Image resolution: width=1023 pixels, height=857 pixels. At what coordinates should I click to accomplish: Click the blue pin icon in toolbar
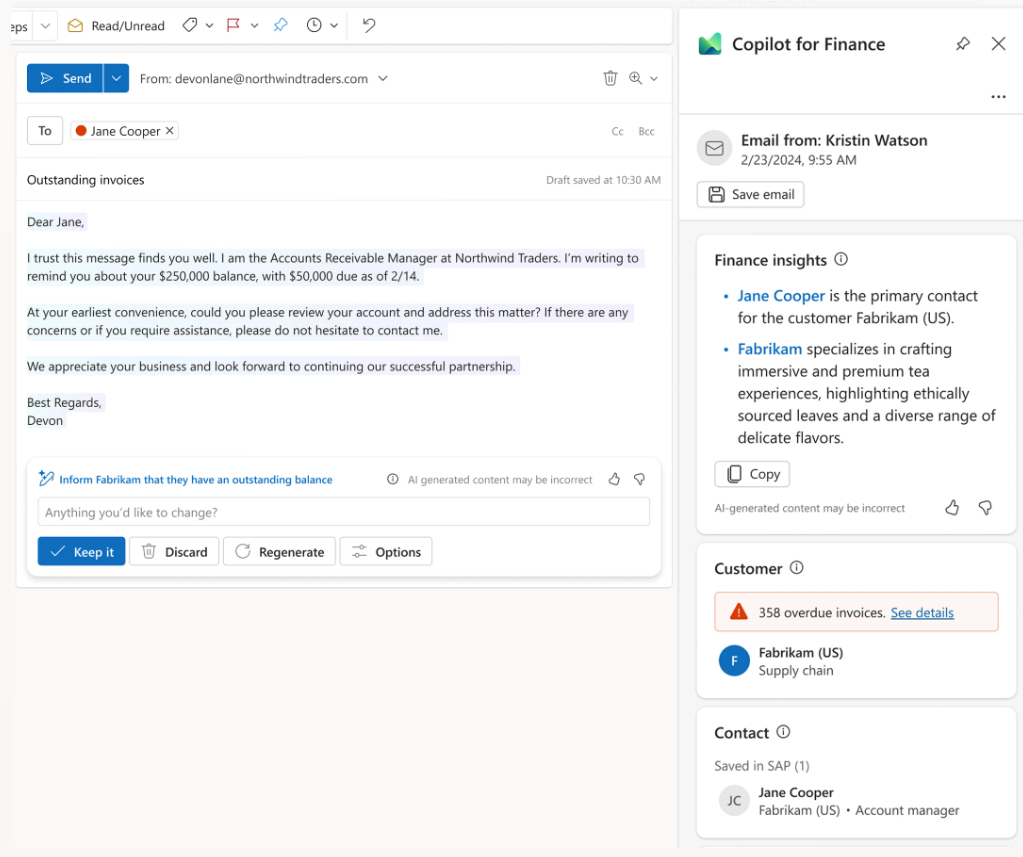(281, 25)
